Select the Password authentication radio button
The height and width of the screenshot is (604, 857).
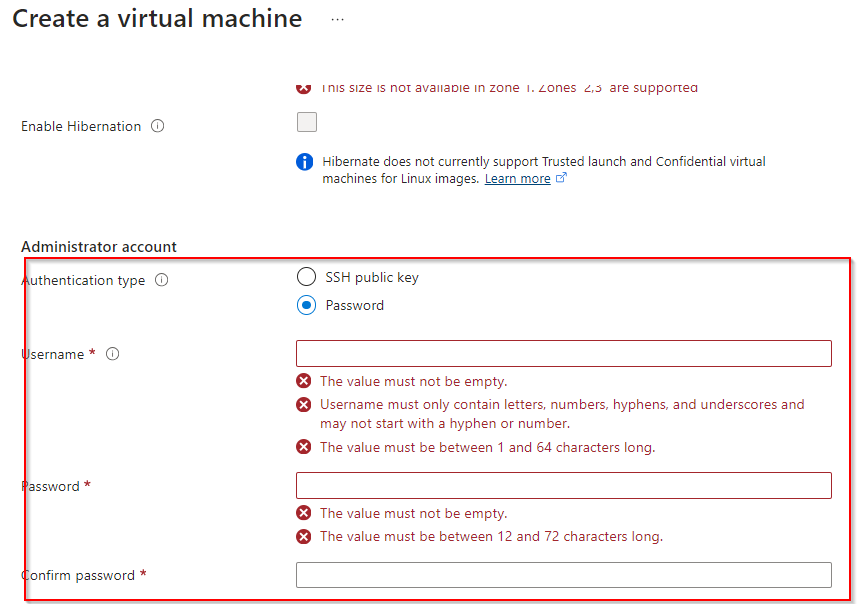307,305
